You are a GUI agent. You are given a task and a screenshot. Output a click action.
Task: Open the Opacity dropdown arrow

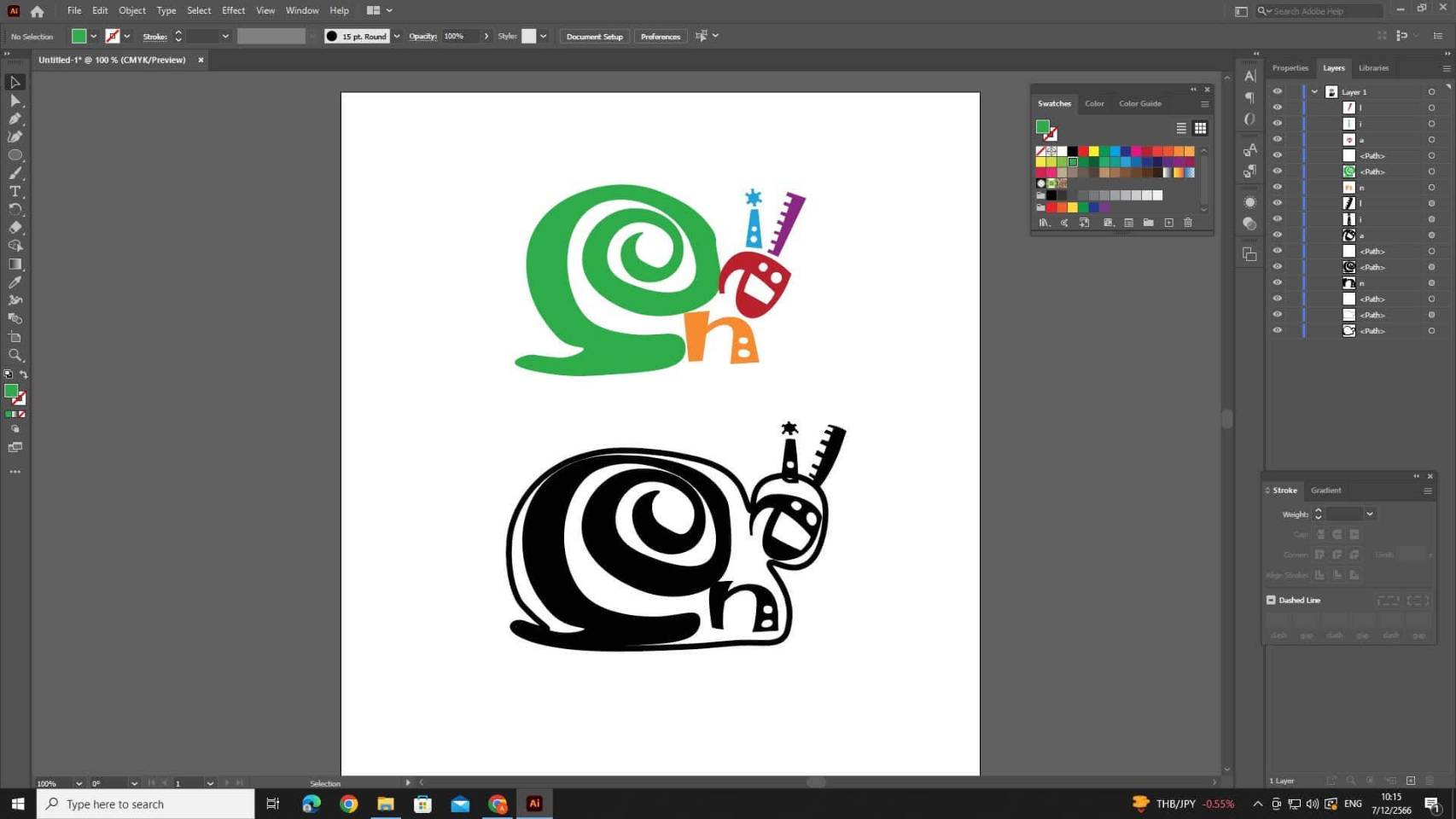(x=486, y=36)
